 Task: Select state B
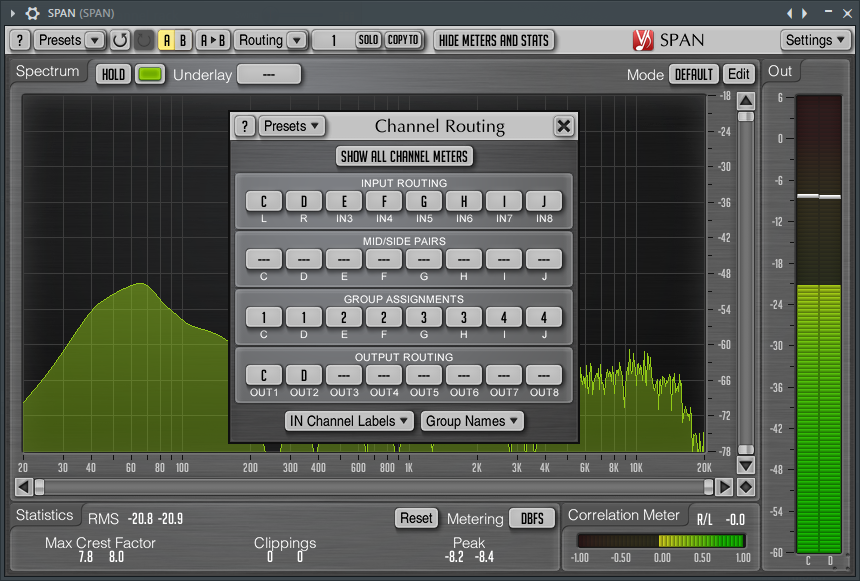coord(183,40)
